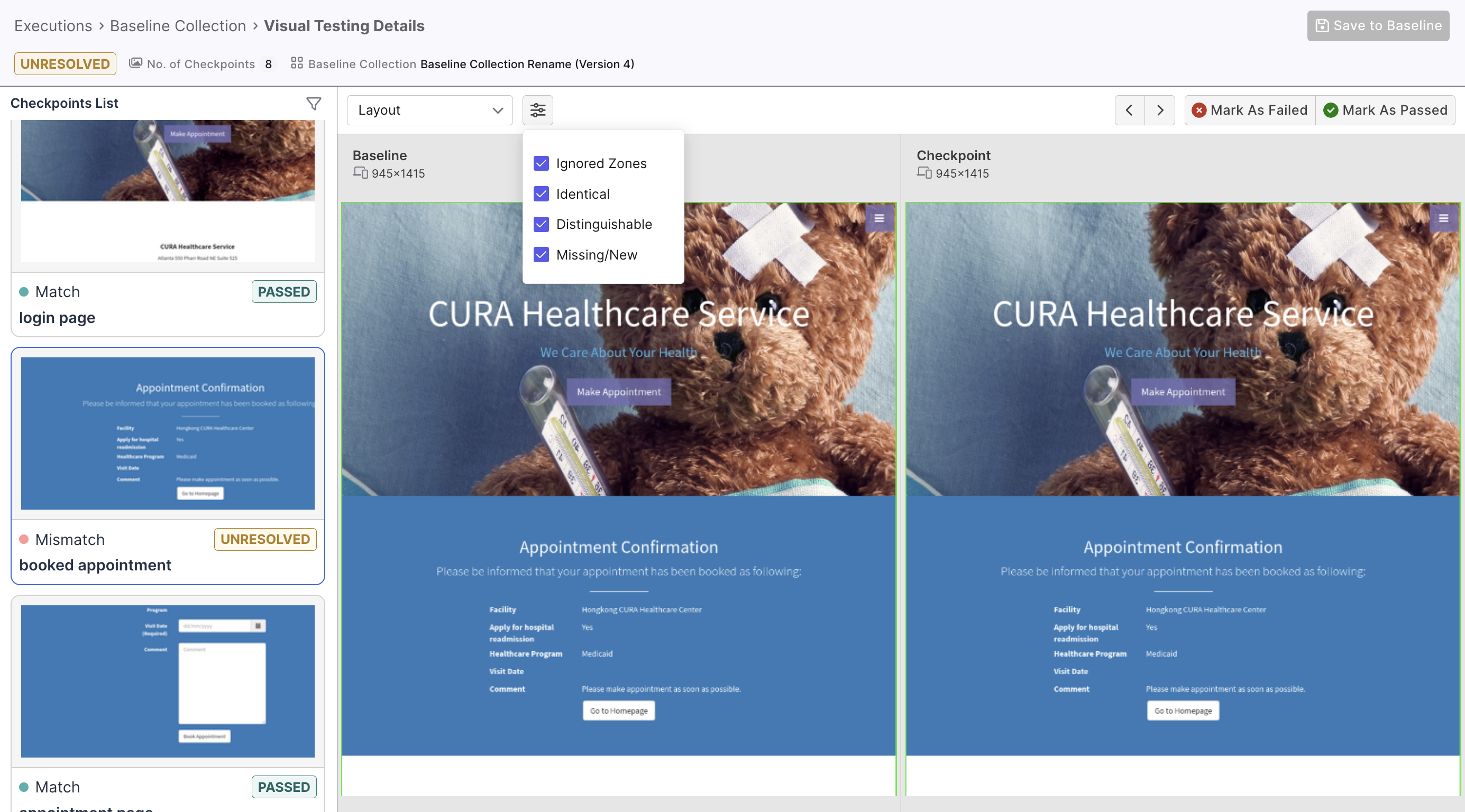Select the login page checkpoint thumbnail
Image resolution: width=1465 pixels, height=812 pixels.
click(168, 191)
